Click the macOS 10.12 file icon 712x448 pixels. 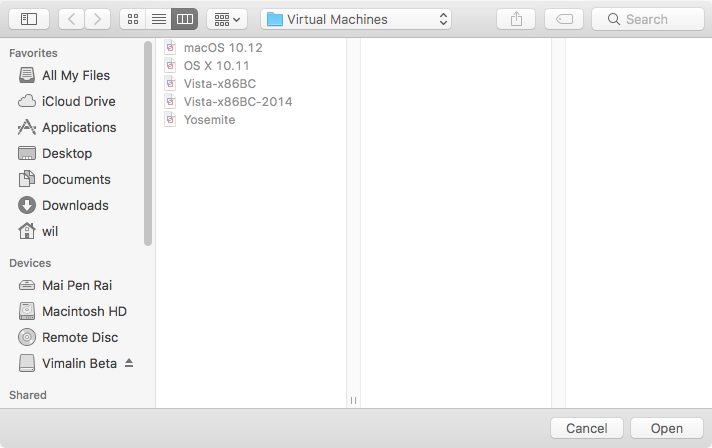[x=170, y=47]
